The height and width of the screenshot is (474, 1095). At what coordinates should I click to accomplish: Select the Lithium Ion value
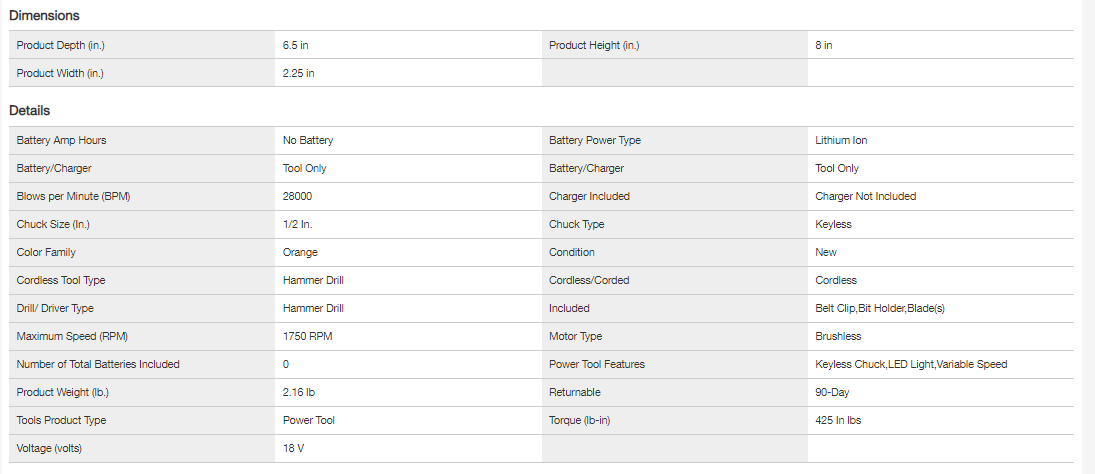[x=841, y=140]
